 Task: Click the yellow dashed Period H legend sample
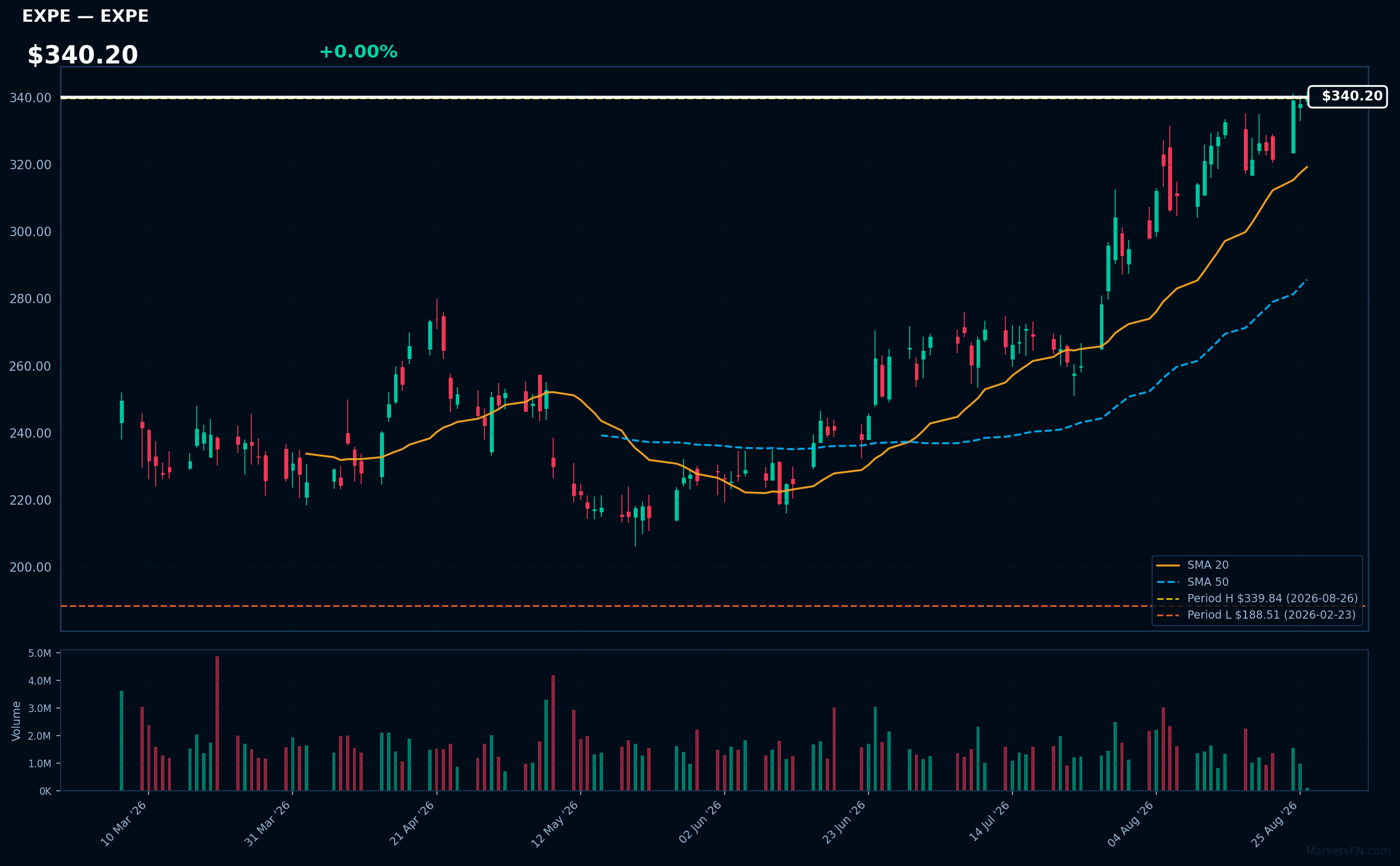(x=1168, y=599)
